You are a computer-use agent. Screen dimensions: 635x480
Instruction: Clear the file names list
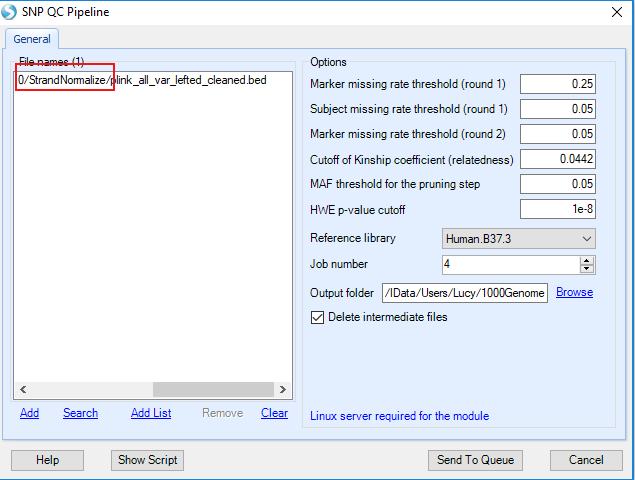[274, 413]
